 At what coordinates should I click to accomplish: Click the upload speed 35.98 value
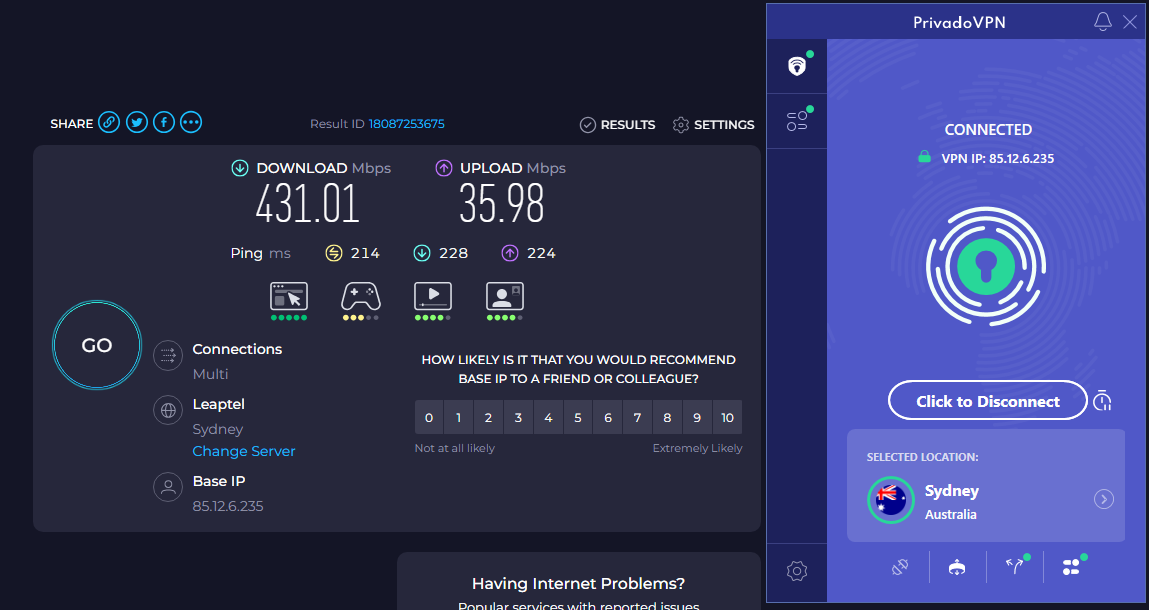(502, 203)
